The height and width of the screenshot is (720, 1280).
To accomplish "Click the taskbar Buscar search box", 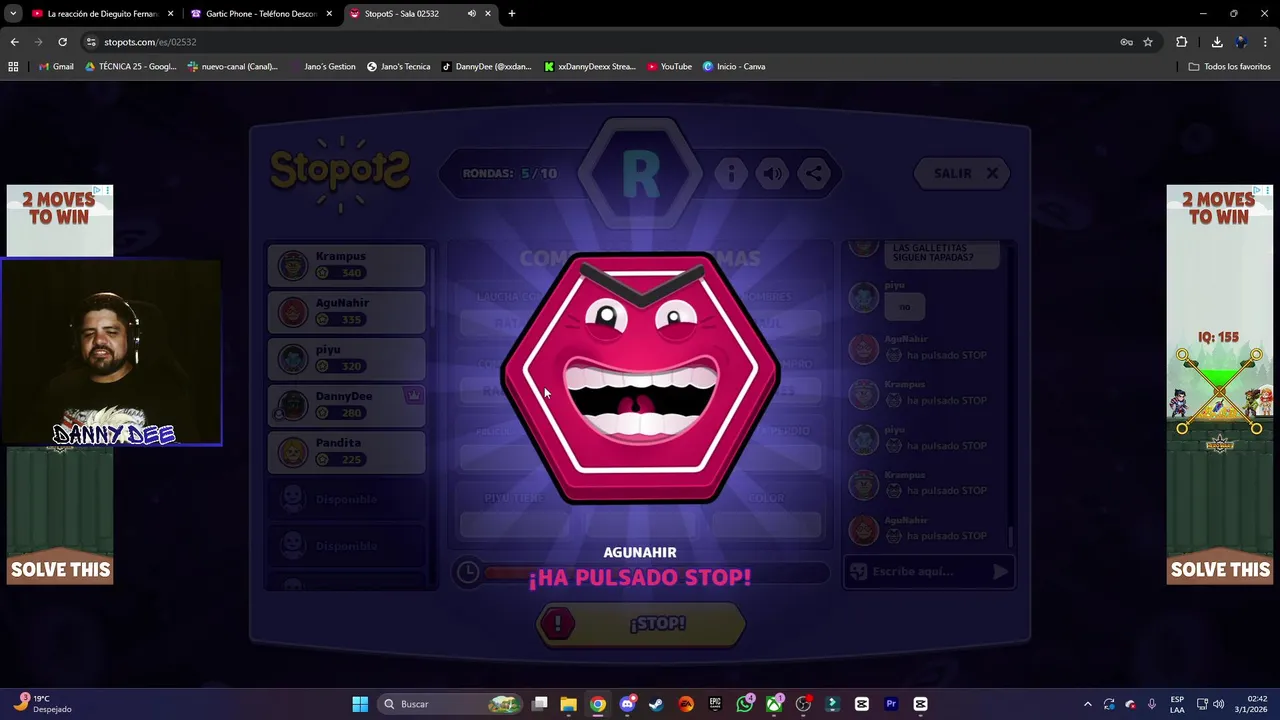I will [452, 704].
